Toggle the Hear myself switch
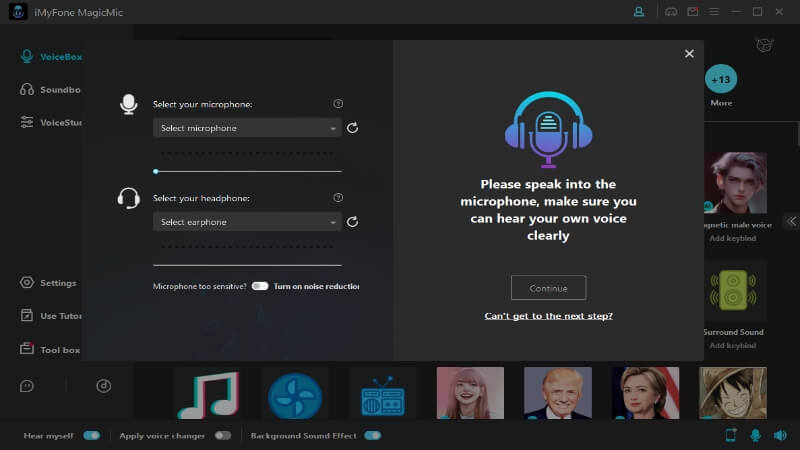 [x=92, y=435]
